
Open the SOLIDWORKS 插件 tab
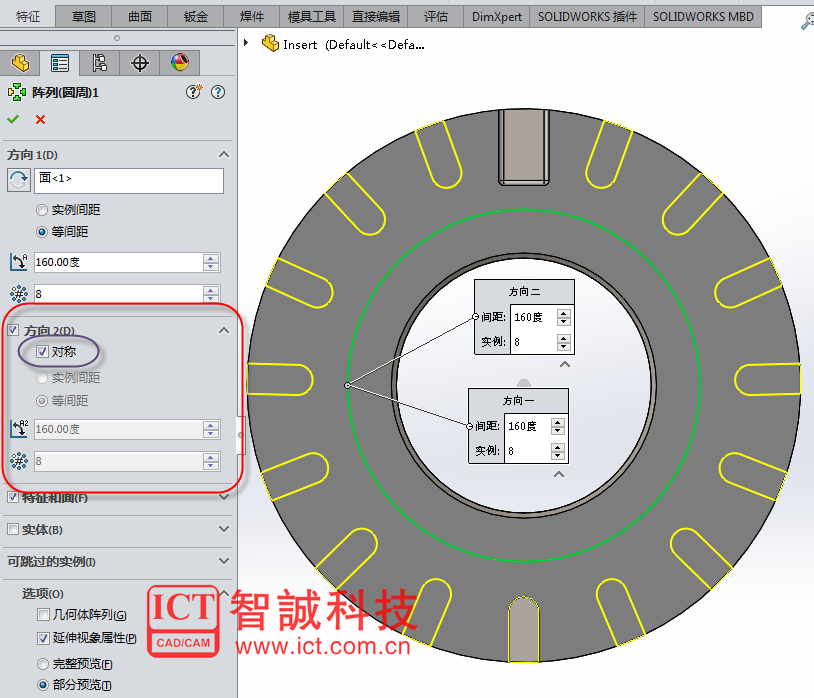[587, 17]
